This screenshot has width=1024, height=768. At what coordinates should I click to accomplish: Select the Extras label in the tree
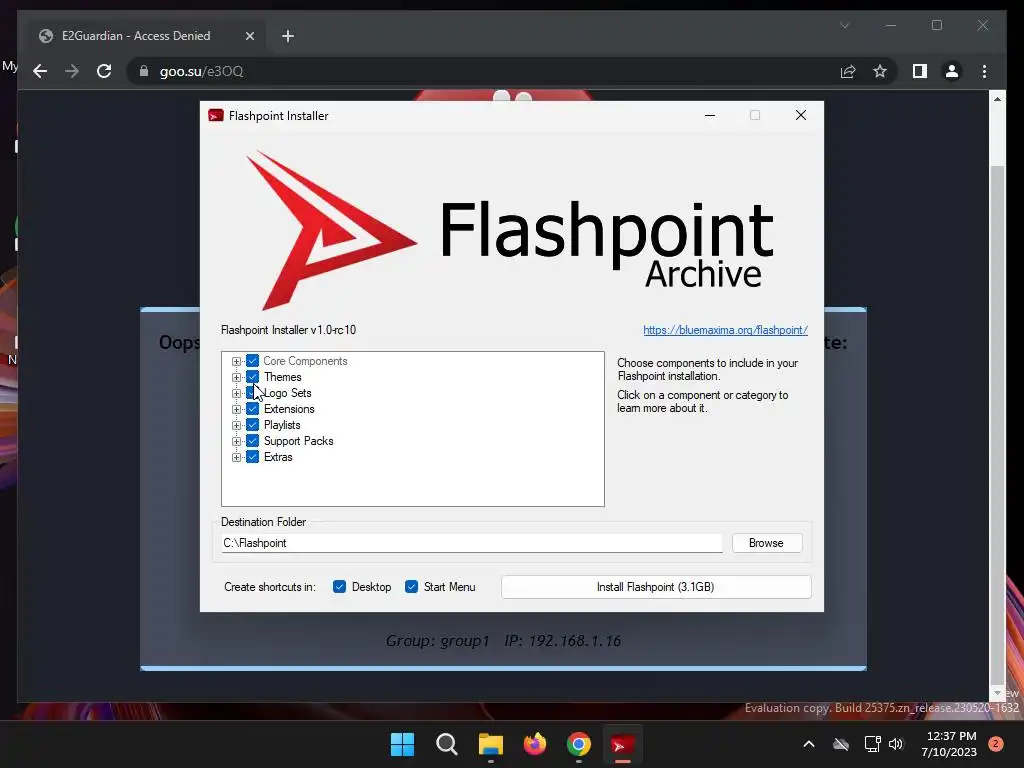tap(278, 457)
